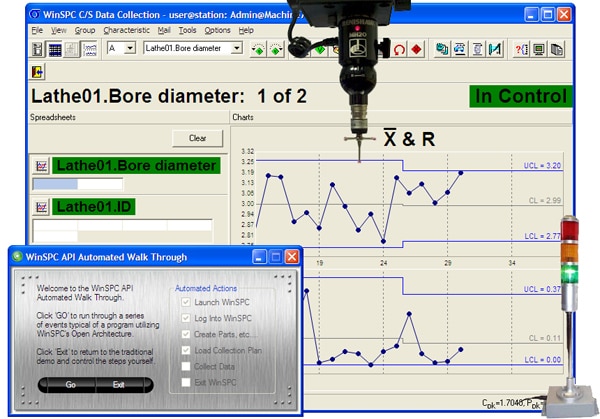Open the Tools menu
The width and height of the screenshot is (600, 419).
(x=187, y=31)
